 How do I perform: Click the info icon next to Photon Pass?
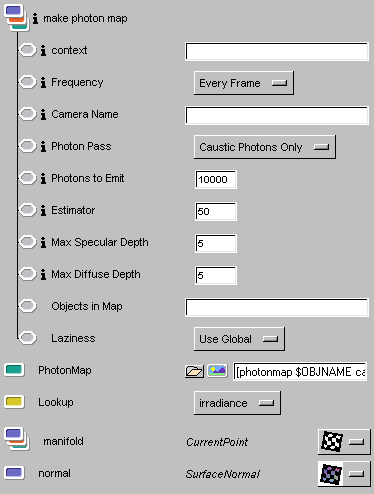tap(43, 146)
